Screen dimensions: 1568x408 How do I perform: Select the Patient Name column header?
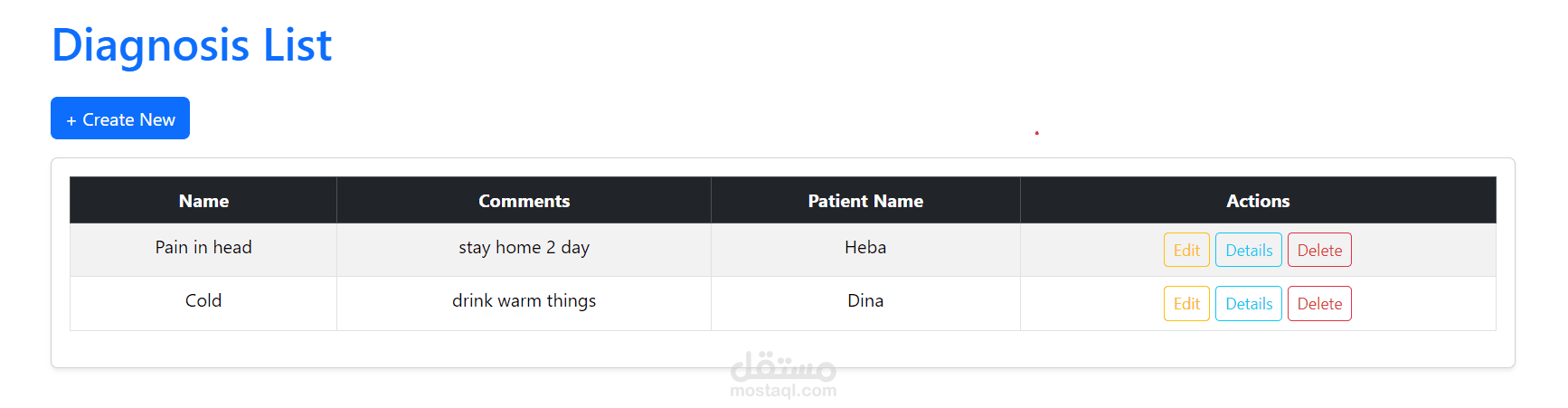click(x=864, y=201)
